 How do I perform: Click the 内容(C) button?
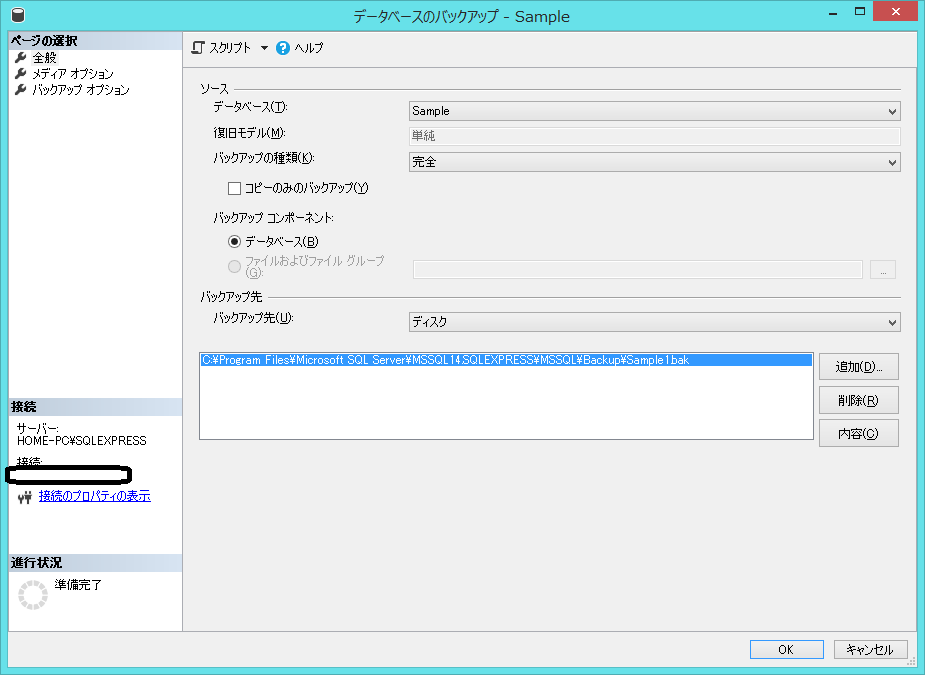859,434
